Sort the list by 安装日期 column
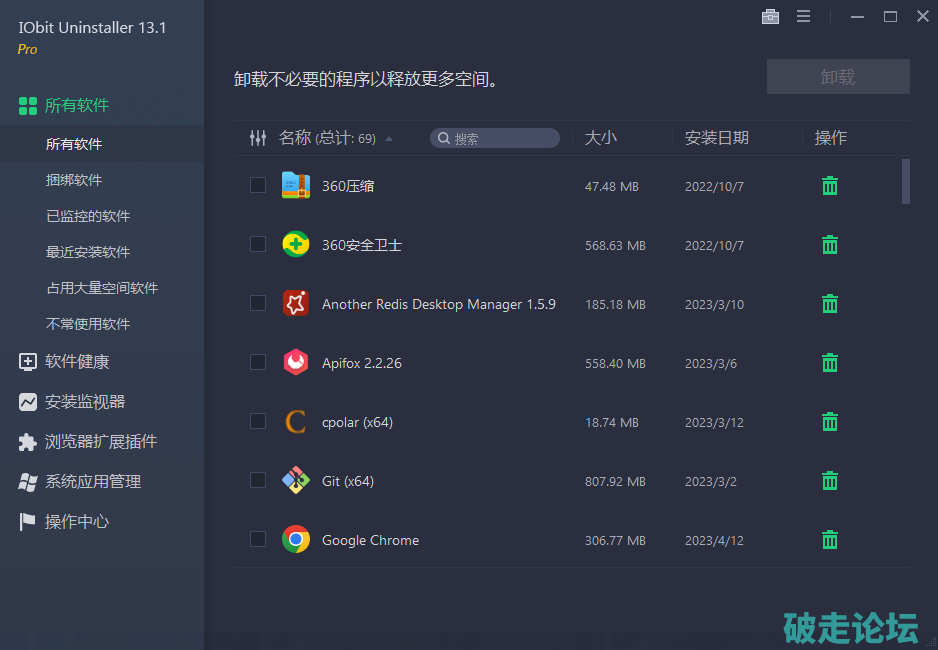This screenshot has height=650, width=938. pos(716,138)
